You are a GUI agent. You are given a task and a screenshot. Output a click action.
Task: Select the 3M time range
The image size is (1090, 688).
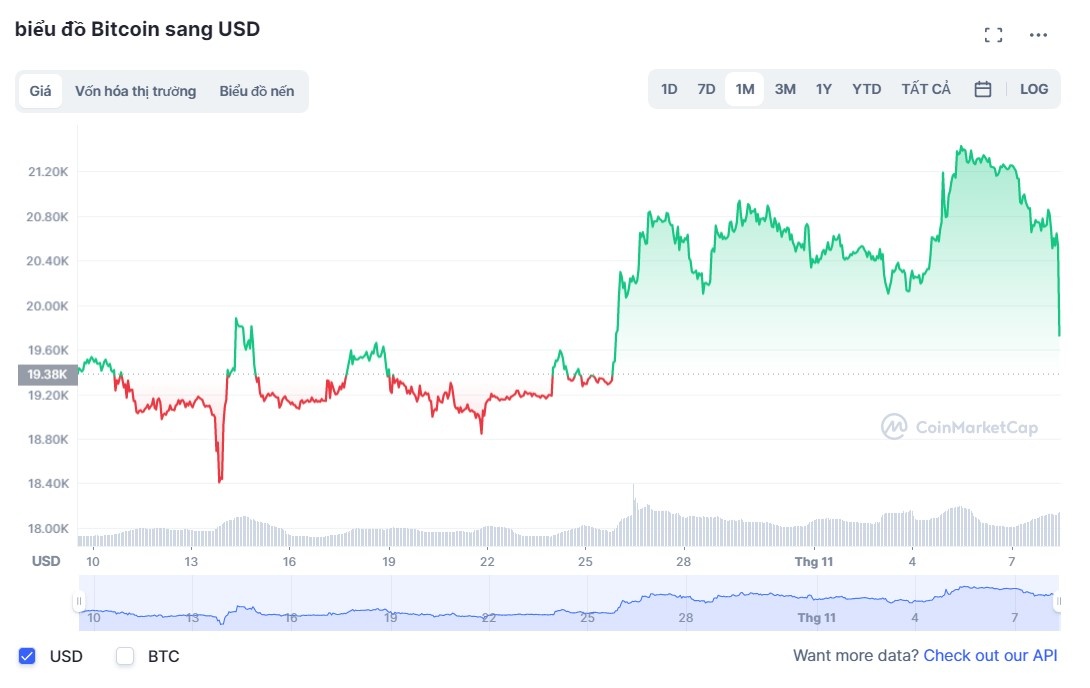click(x=784, y=88)
